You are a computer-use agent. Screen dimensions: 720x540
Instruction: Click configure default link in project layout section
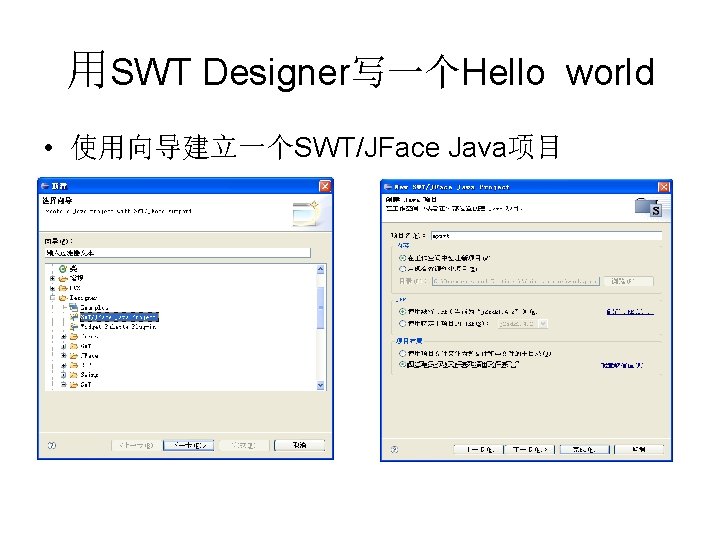pos(622,365)
